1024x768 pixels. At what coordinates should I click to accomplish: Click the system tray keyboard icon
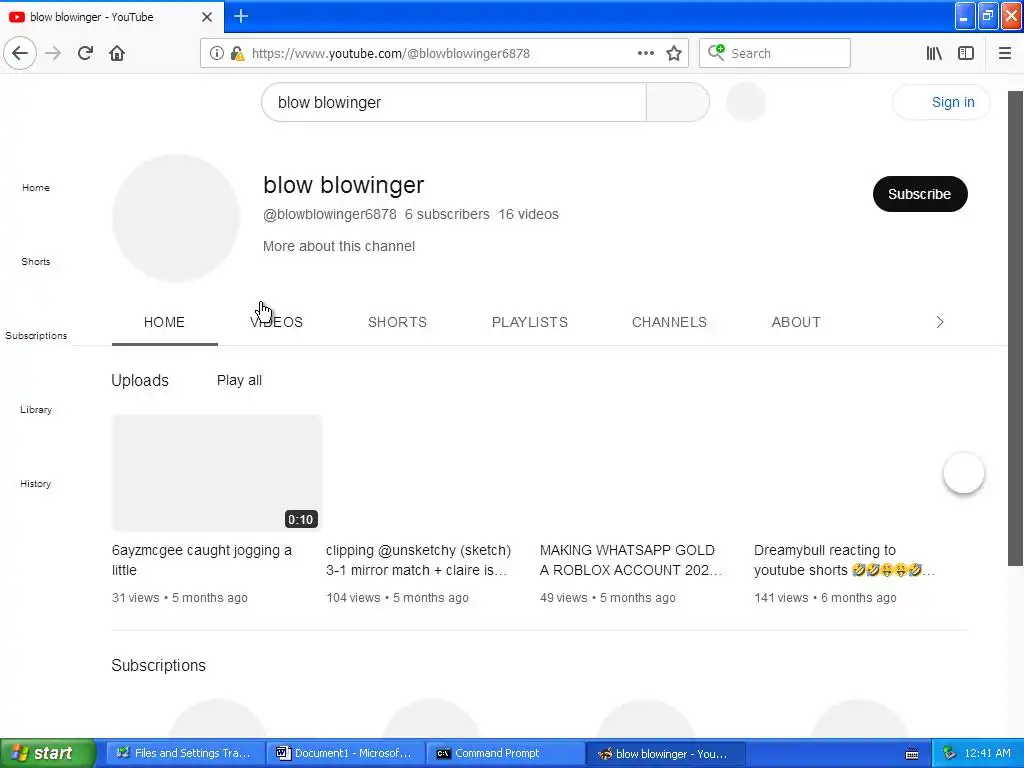(912, 754)
